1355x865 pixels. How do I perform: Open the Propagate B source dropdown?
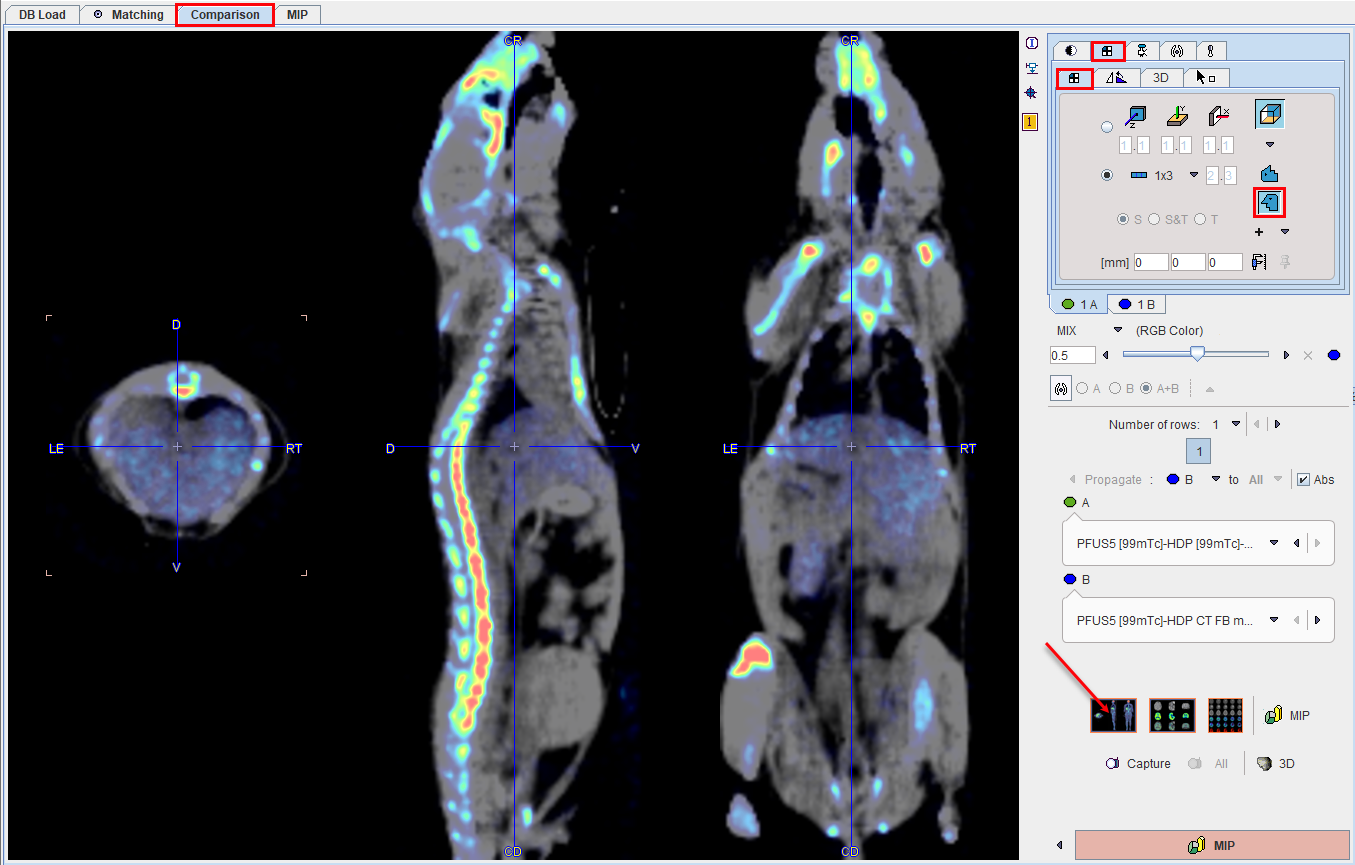(x=1216, y=480)
